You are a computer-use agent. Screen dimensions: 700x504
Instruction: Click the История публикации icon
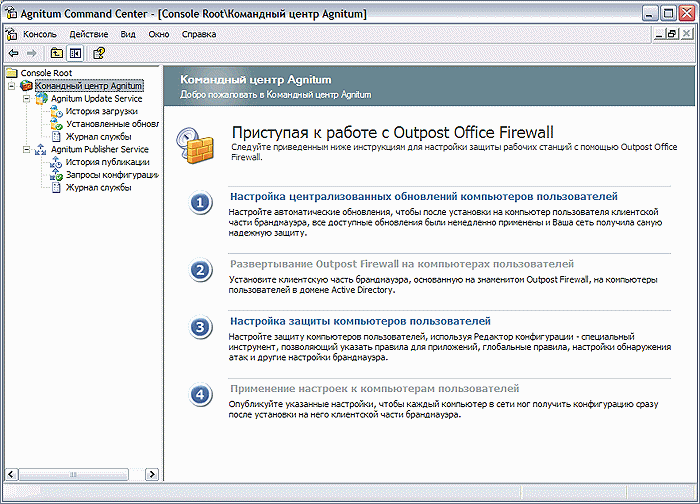pos(56,162)
